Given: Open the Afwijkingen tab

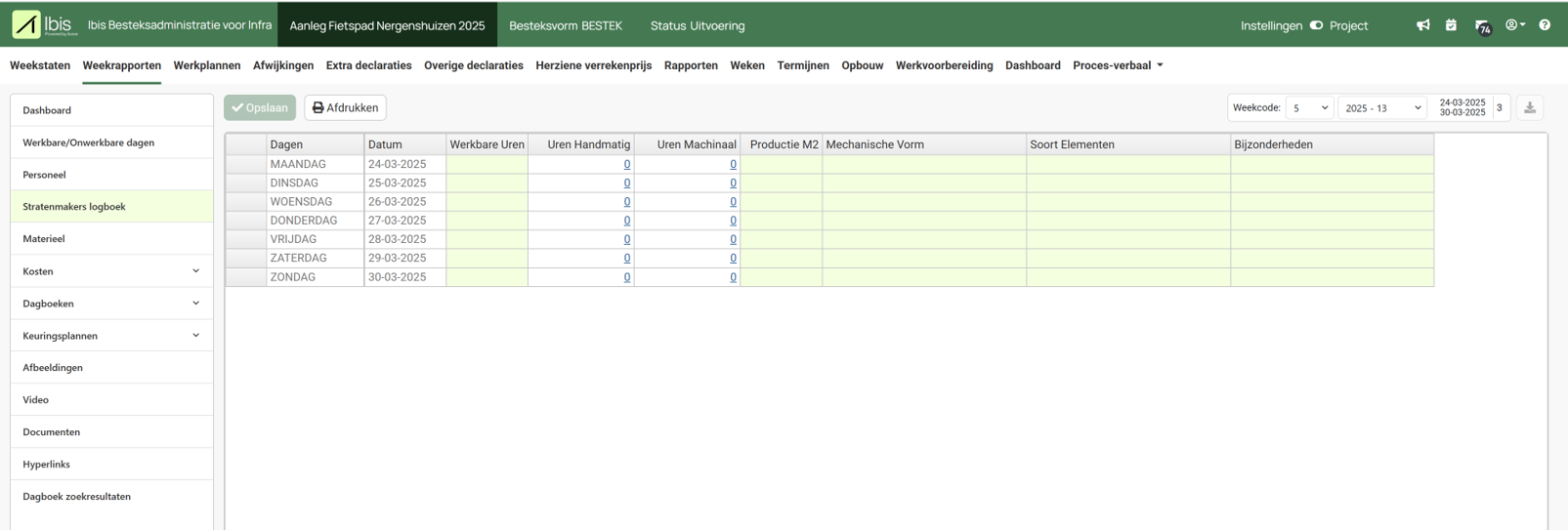Looking at the screenshot, I should click(x=283, y=65).
